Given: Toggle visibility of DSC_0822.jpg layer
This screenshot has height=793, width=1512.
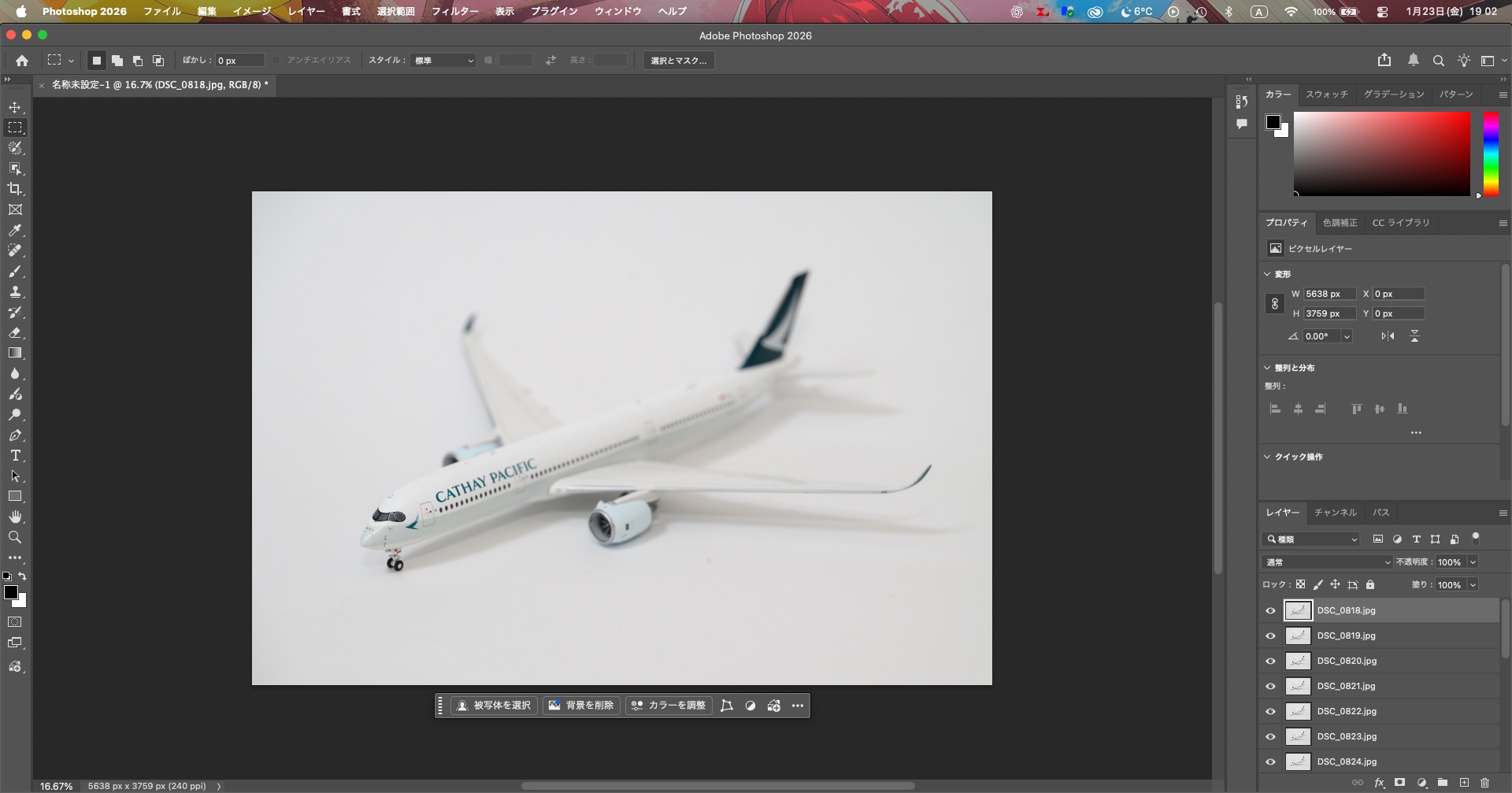Looking at the screenshot, I should pos(1270,711).
